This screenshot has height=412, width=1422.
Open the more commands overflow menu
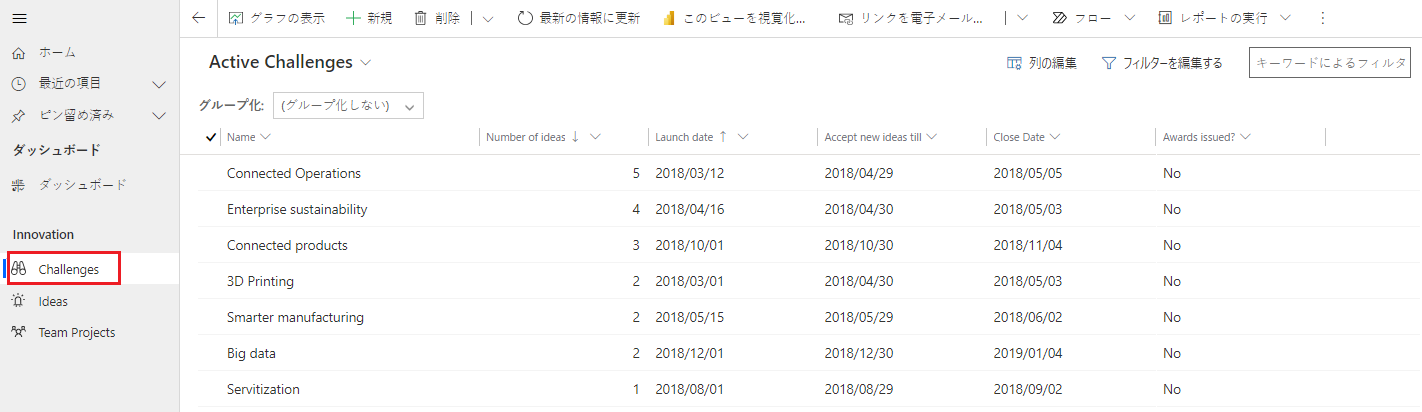1323,18
